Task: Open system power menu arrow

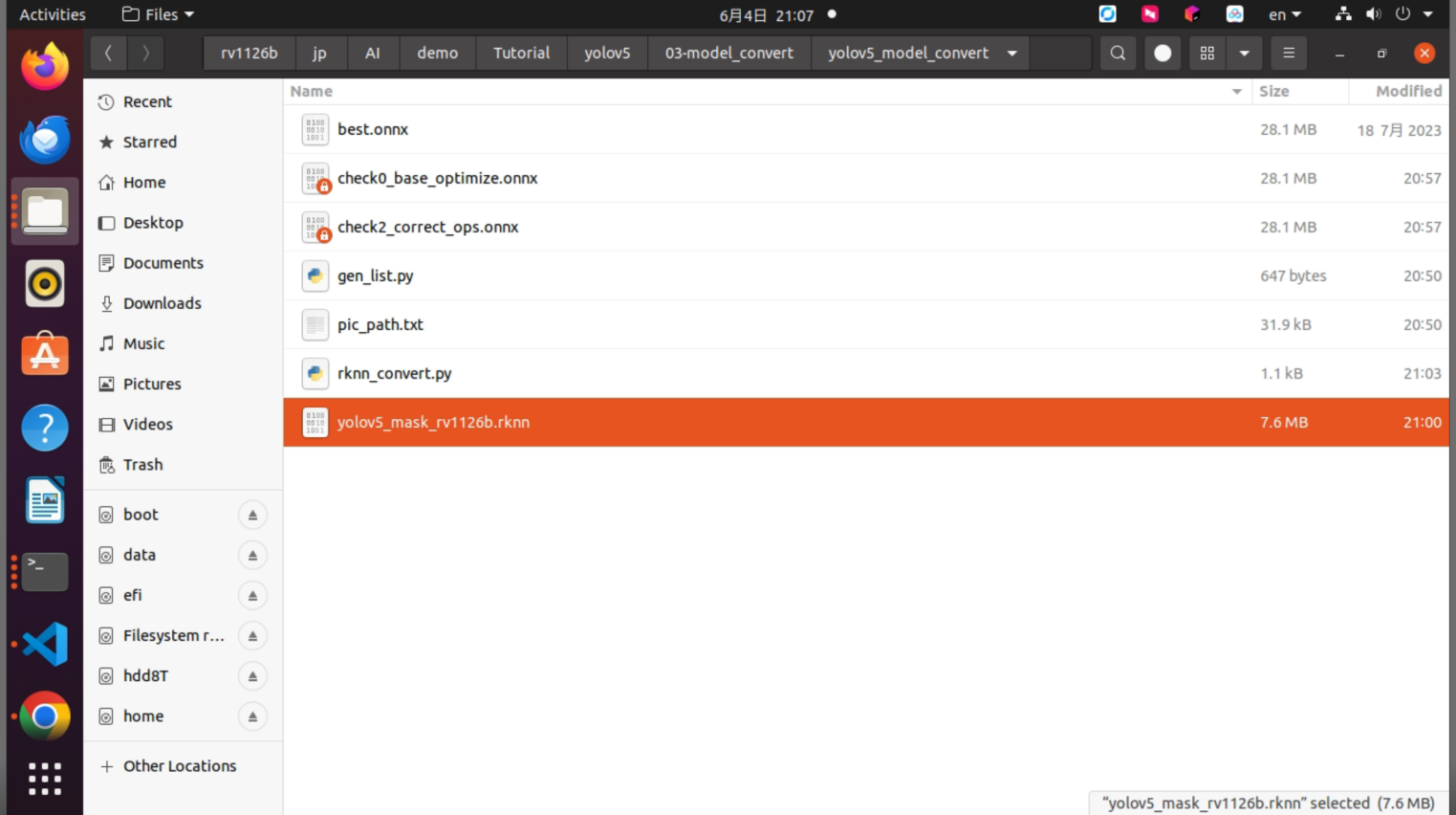Action: click(x=1428, y=14)
